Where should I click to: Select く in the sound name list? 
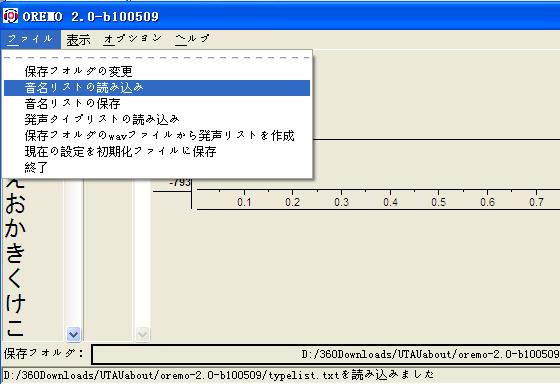(15, 277)
